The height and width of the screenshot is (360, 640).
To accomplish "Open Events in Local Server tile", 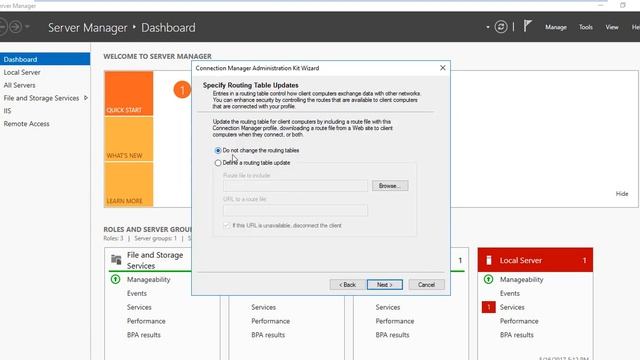I will click(510, 293).
